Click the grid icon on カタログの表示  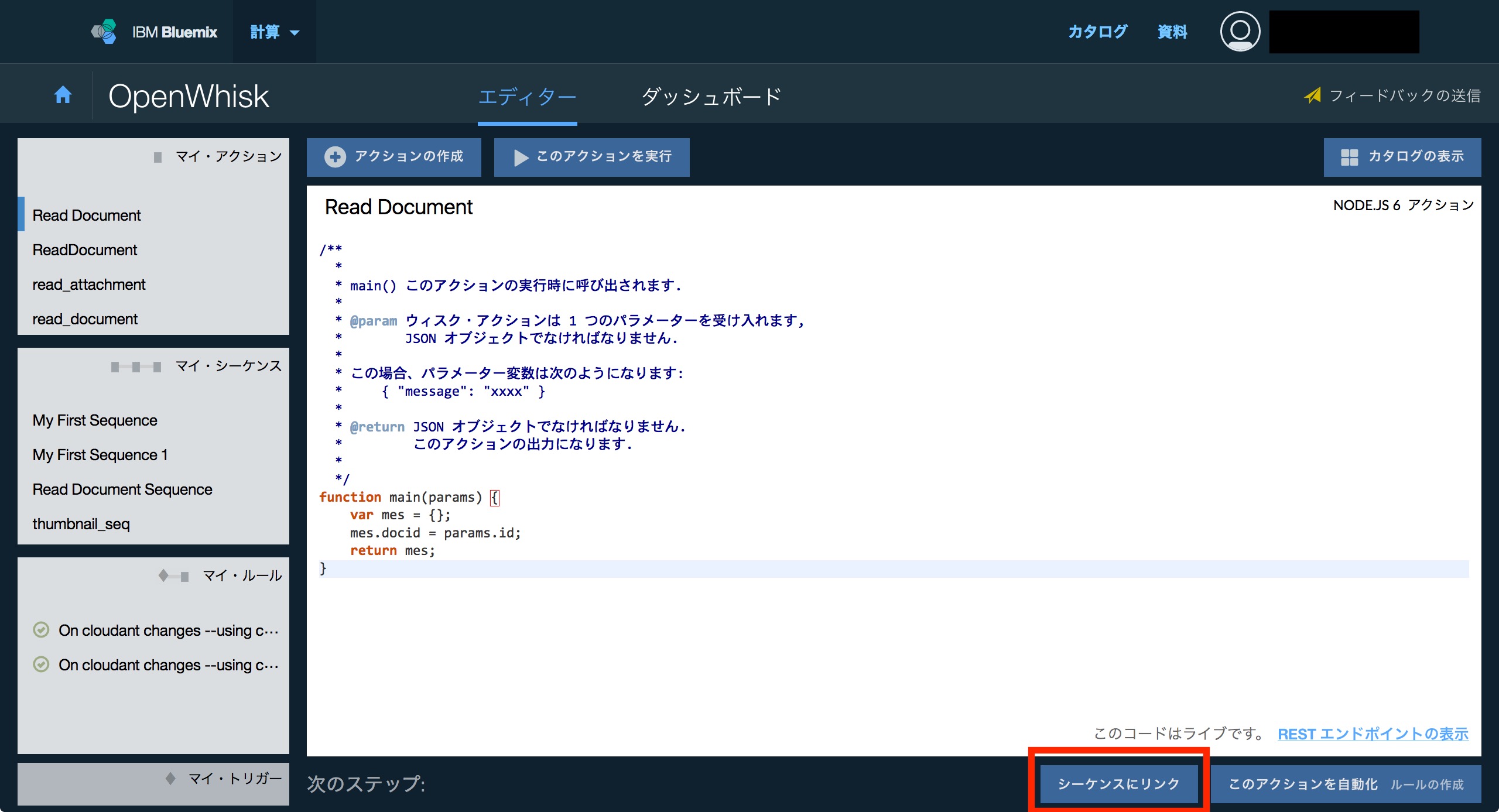1349,157
